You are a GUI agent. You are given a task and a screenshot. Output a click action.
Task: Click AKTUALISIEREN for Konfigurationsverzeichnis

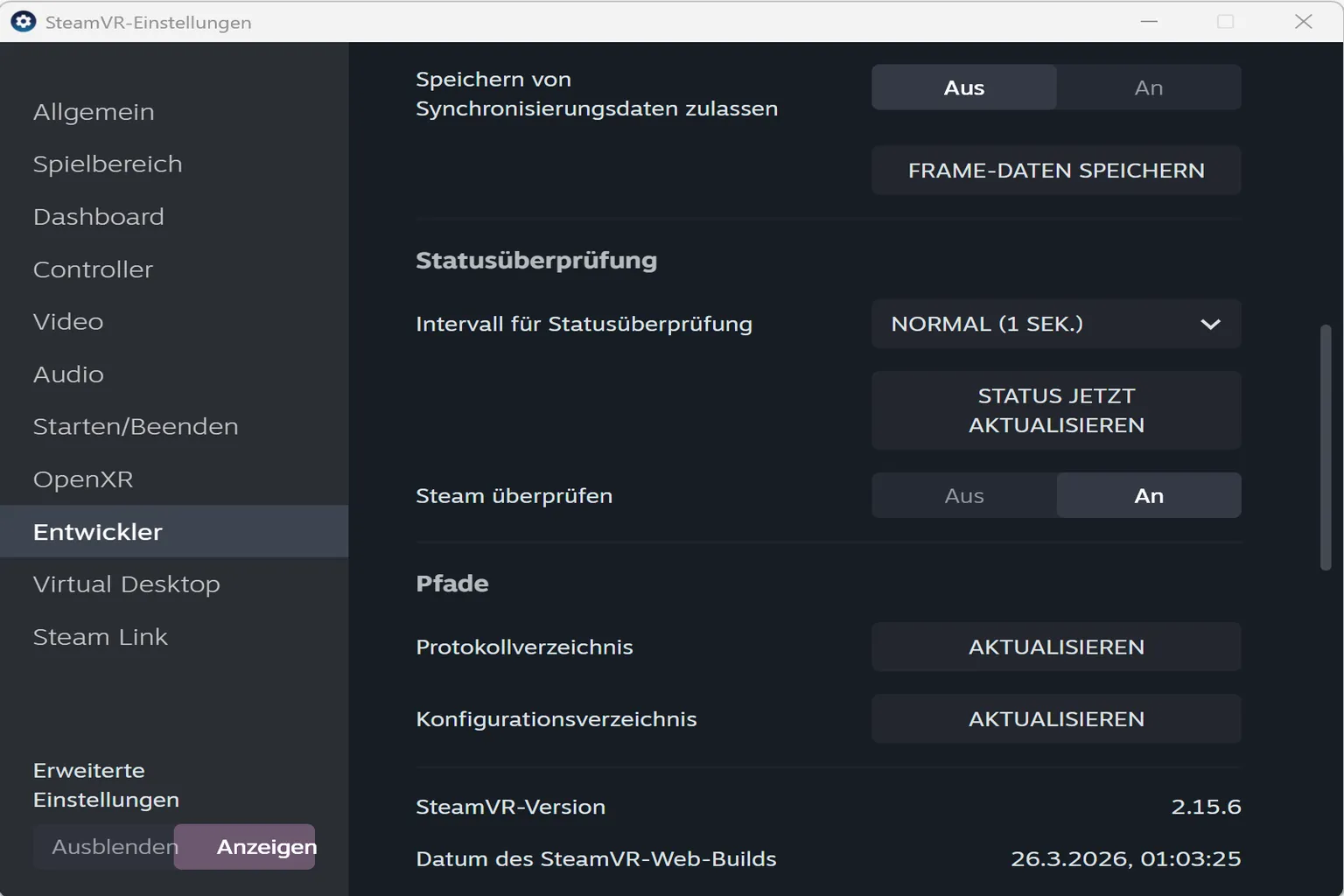click(1056, 719)
